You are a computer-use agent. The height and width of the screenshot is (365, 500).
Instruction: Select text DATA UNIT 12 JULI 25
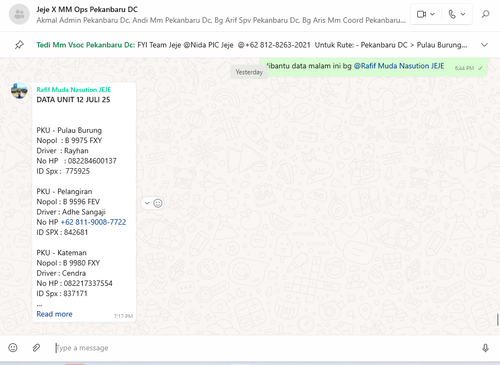(x=73, y=100)
